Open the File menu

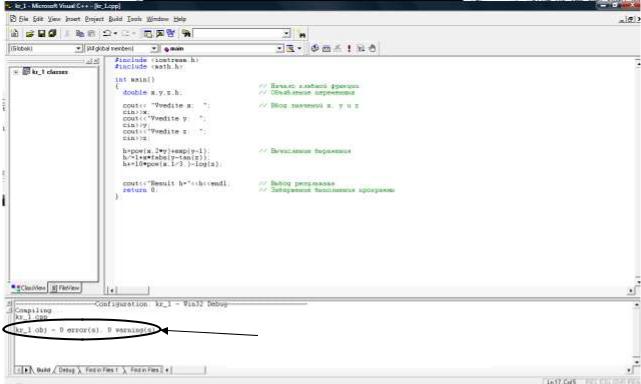24,19
